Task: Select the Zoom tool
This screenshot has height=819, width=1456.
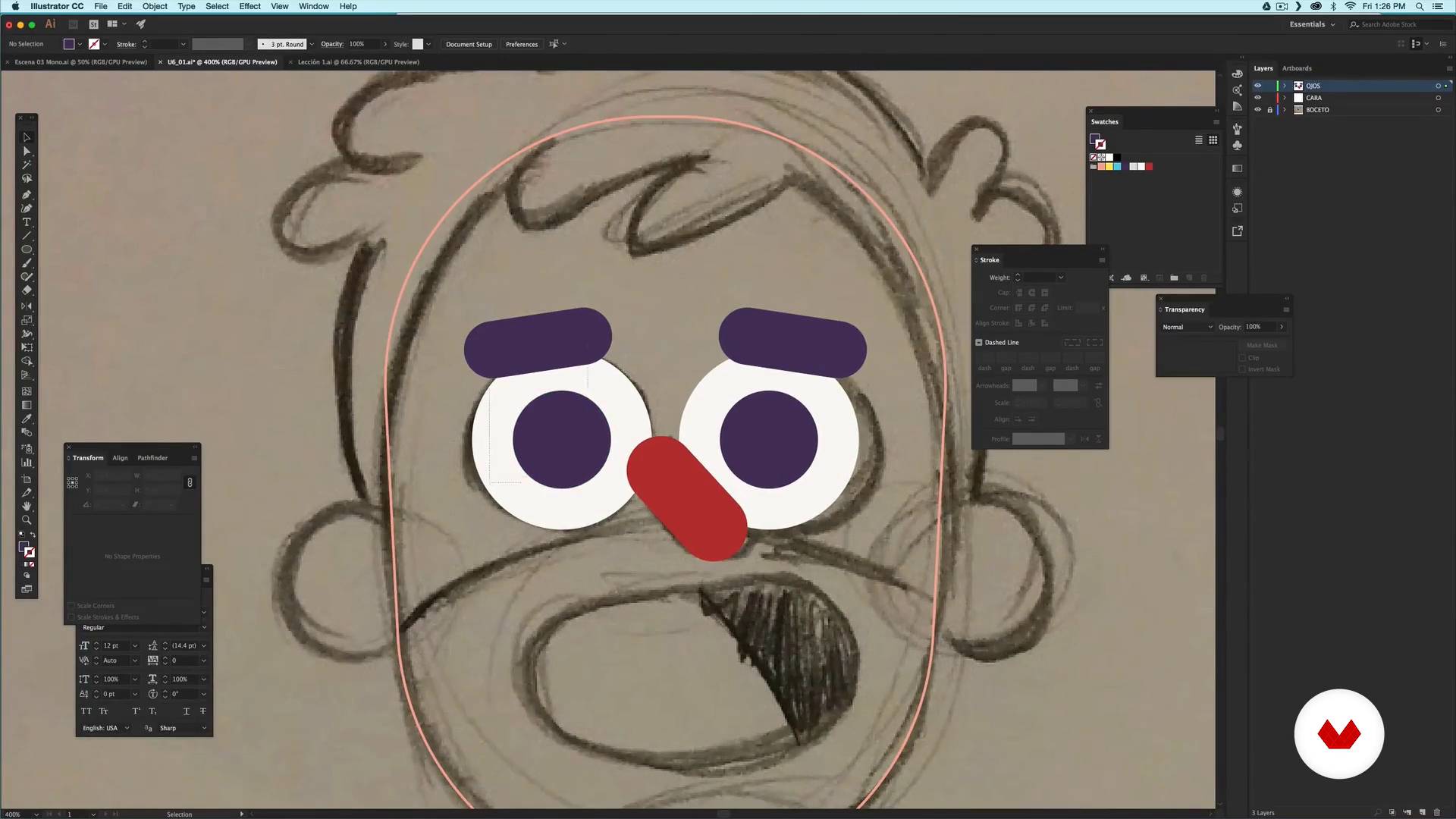Action: [27, 520]
